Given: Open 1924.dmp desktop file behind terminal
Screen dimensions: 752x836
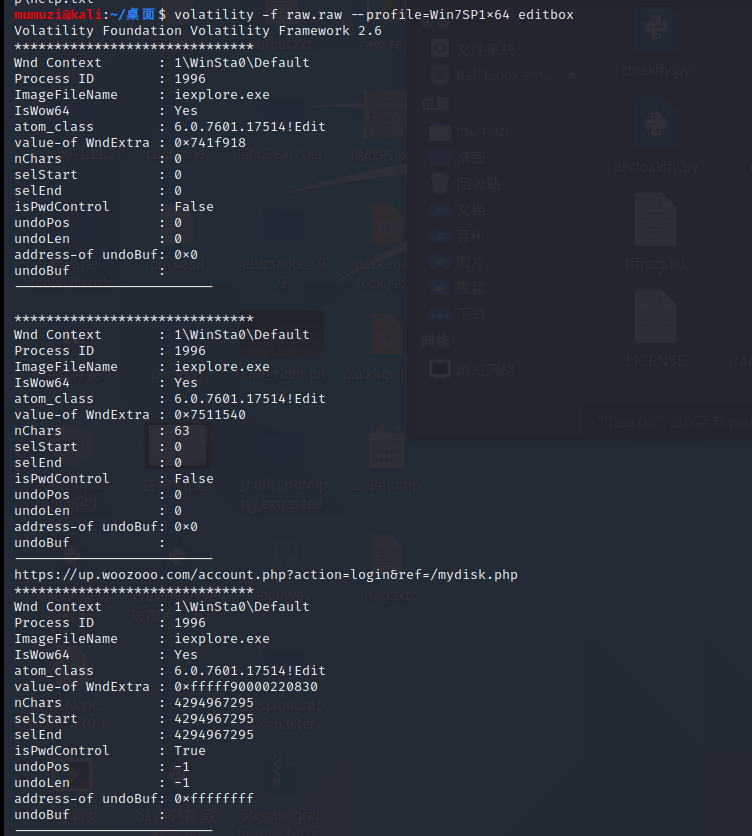Looking at the screenshot, I should pos(387,460).
